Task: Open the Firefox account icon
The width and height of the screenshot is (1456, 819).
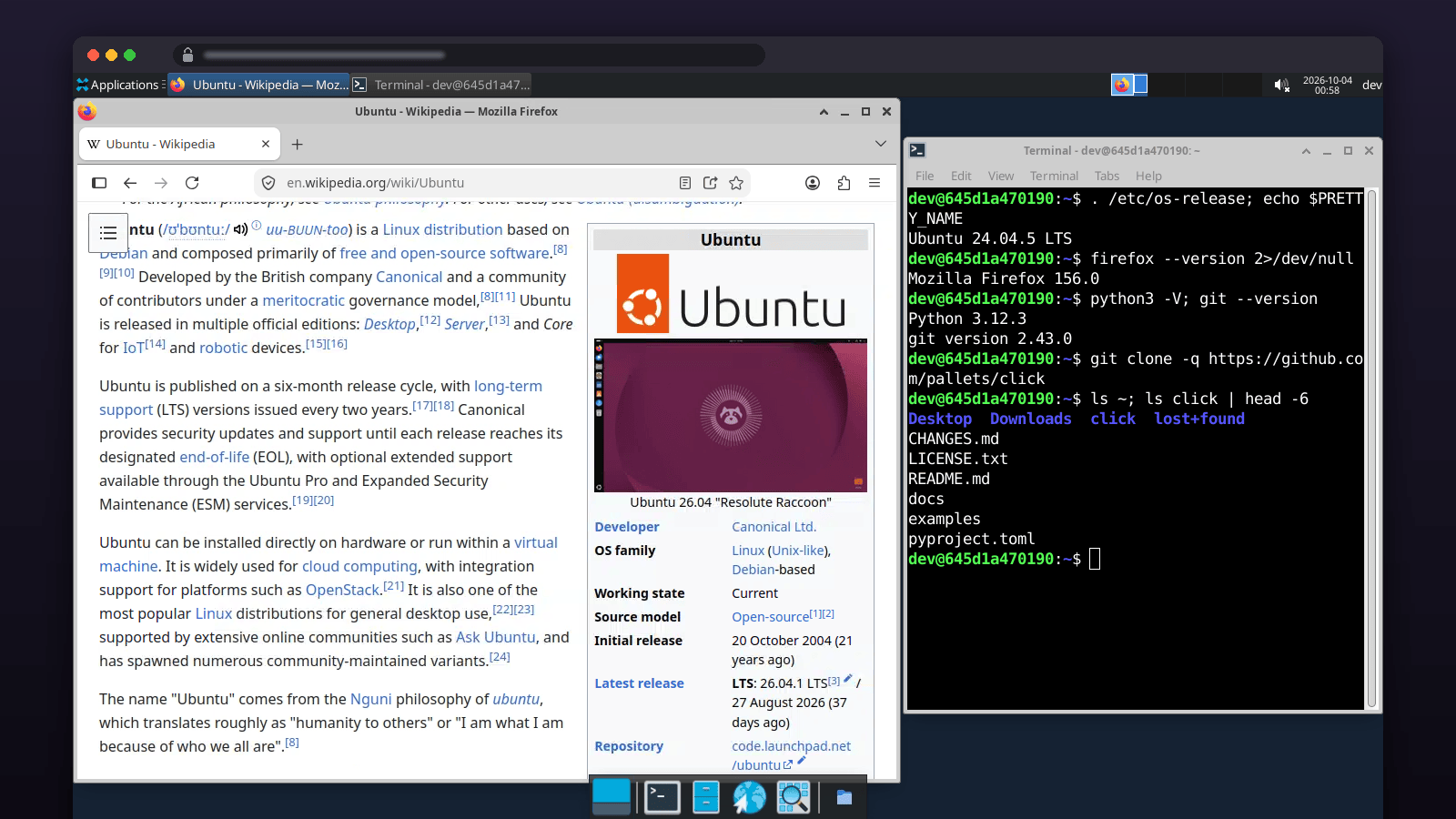Action: click(813, 183)
